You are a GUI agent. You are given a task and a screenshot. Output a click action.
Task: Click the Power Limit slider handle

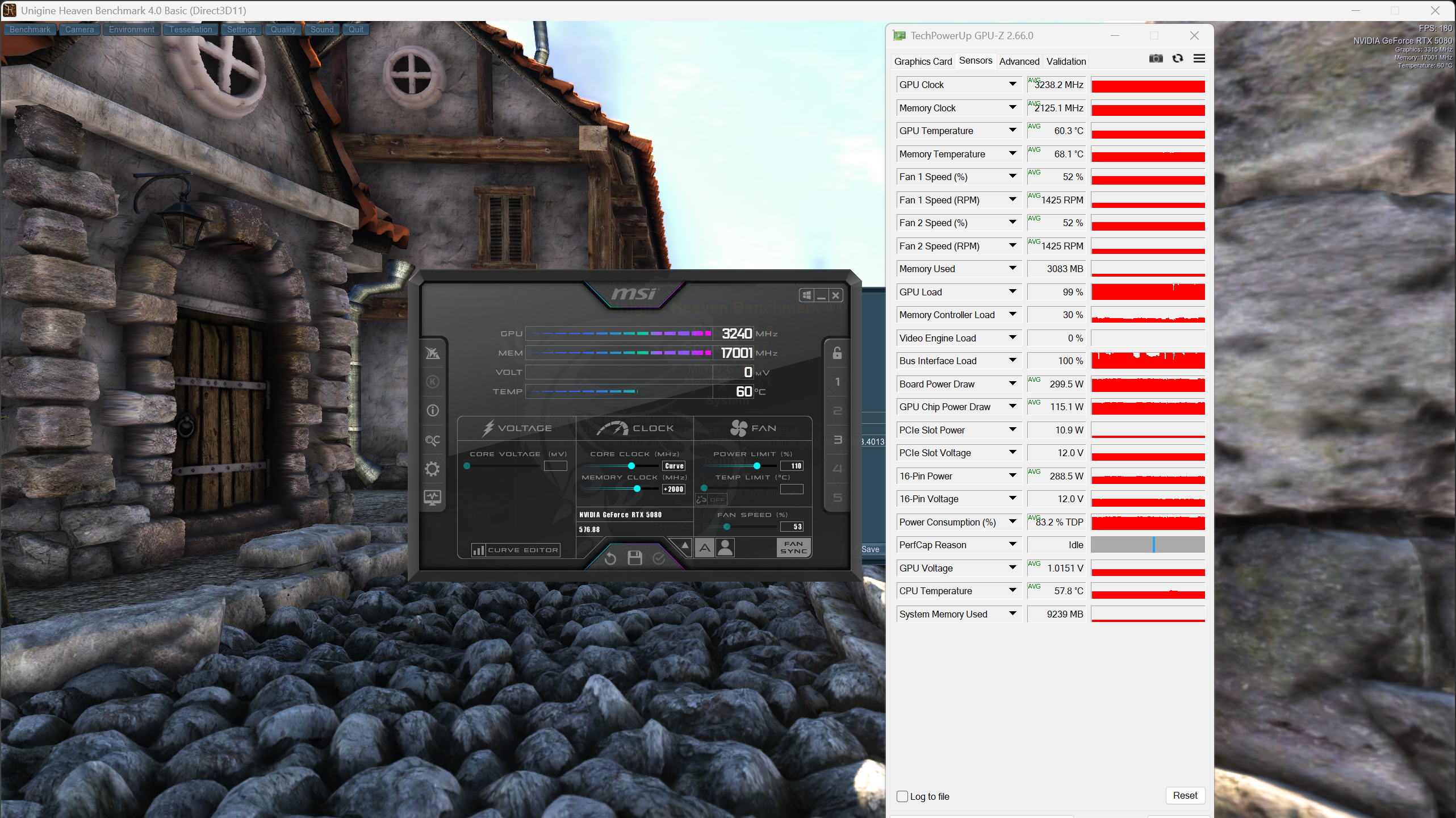tap(756, 466)
